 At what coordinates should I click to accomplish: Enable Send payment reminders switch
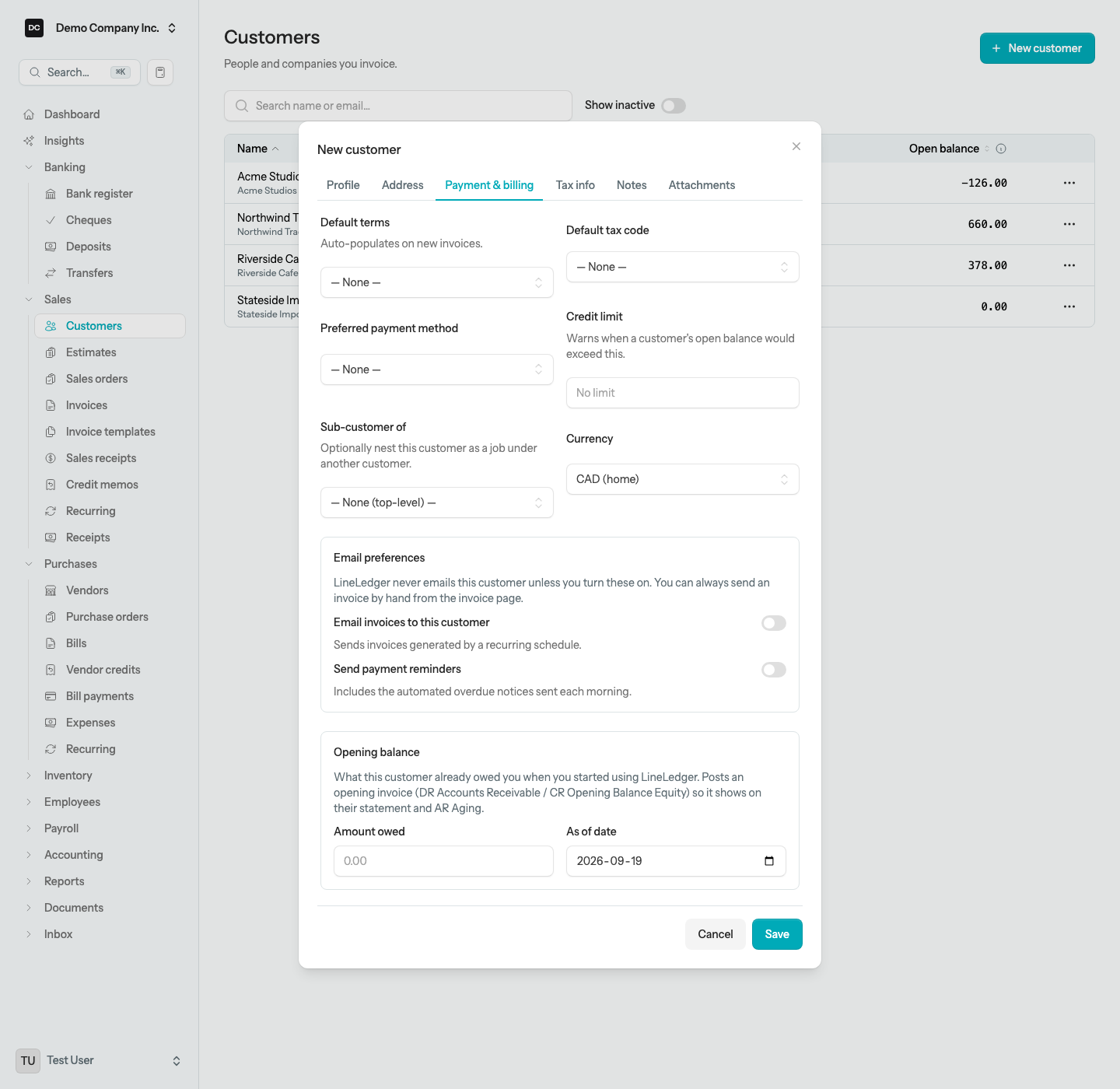click(x=774, y=670)
